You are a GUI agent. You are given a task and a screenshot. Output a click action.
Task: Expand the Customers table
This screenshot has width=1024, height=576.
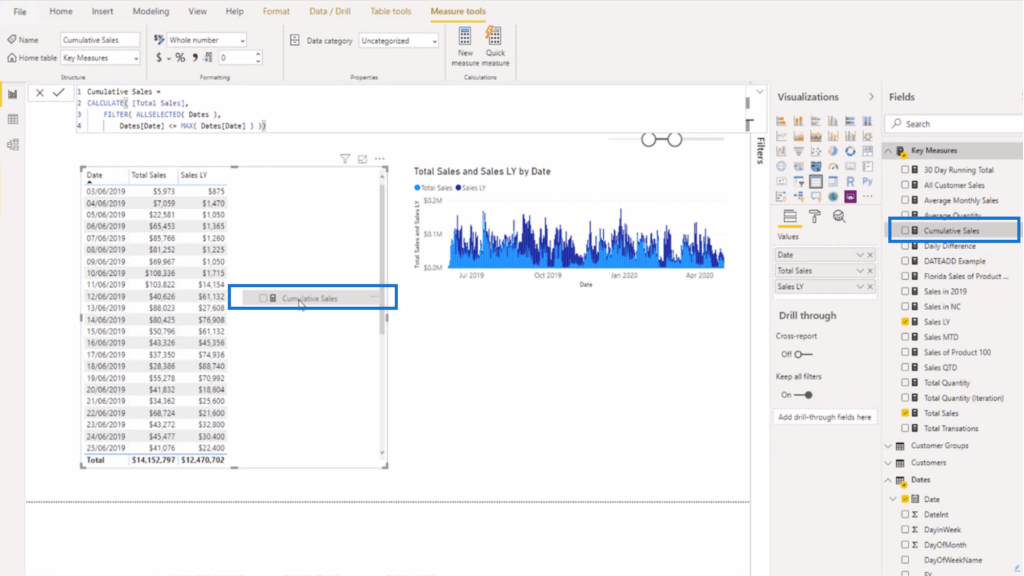[888, 462]
